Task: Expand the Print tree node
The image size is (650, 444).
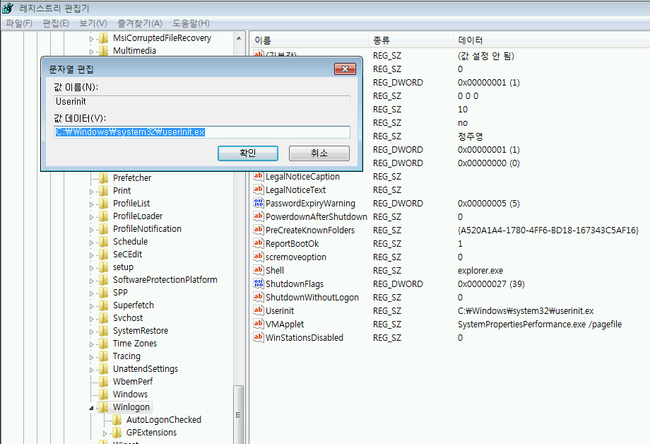Action: [91, 191]
